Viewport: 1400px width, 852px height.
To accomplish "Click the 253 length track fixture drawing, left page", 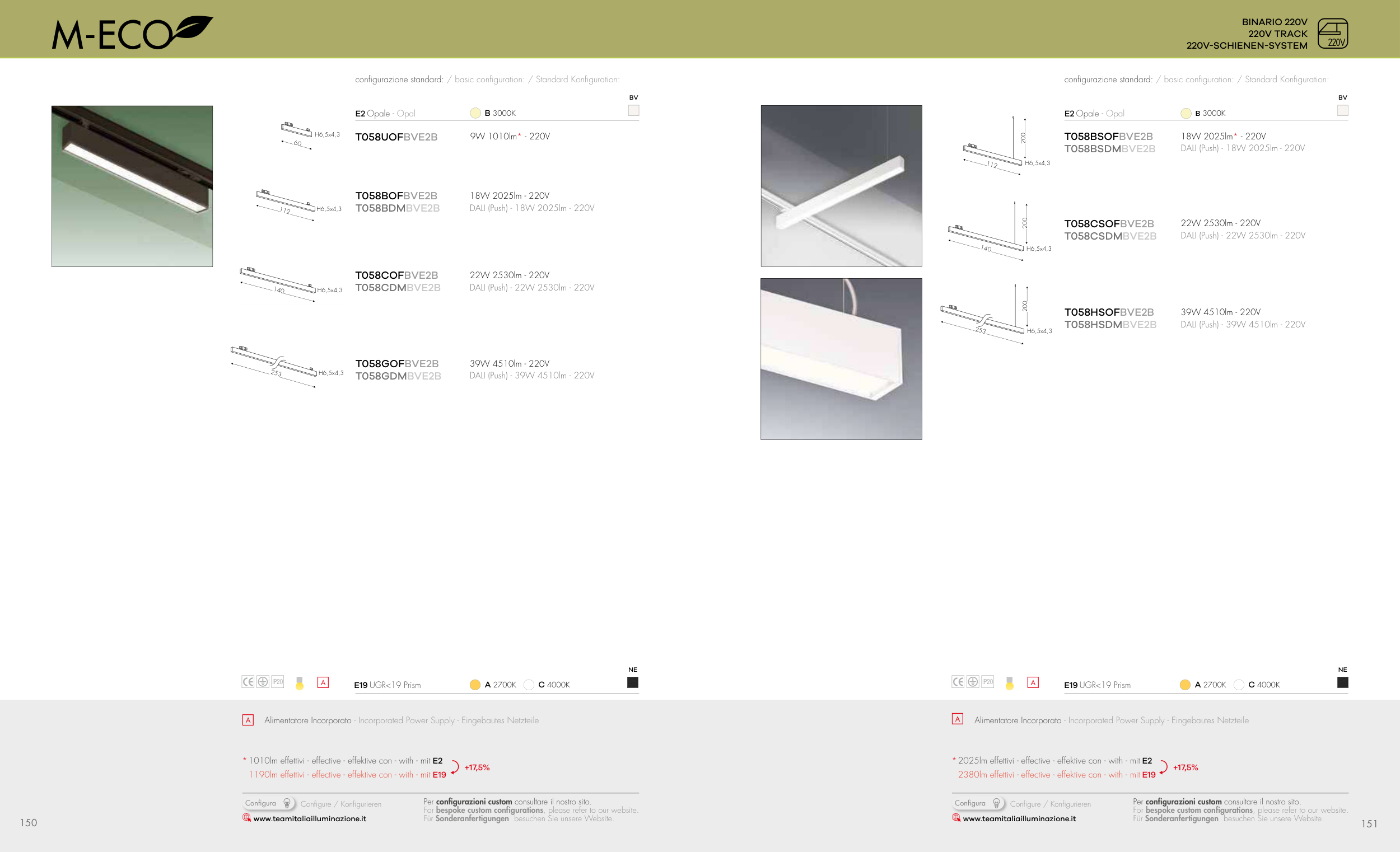I will [274, 365].
